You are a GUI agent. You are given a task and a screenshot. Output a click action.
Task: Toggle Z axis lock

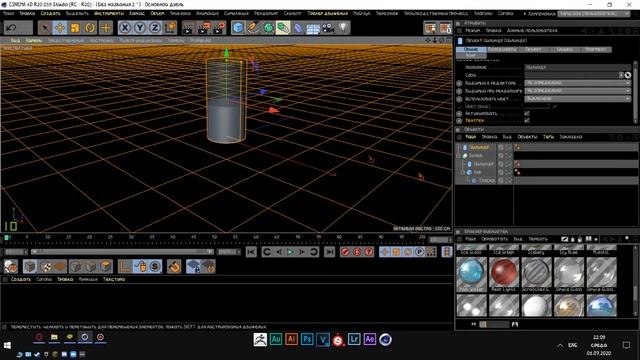tap(155, 28)
